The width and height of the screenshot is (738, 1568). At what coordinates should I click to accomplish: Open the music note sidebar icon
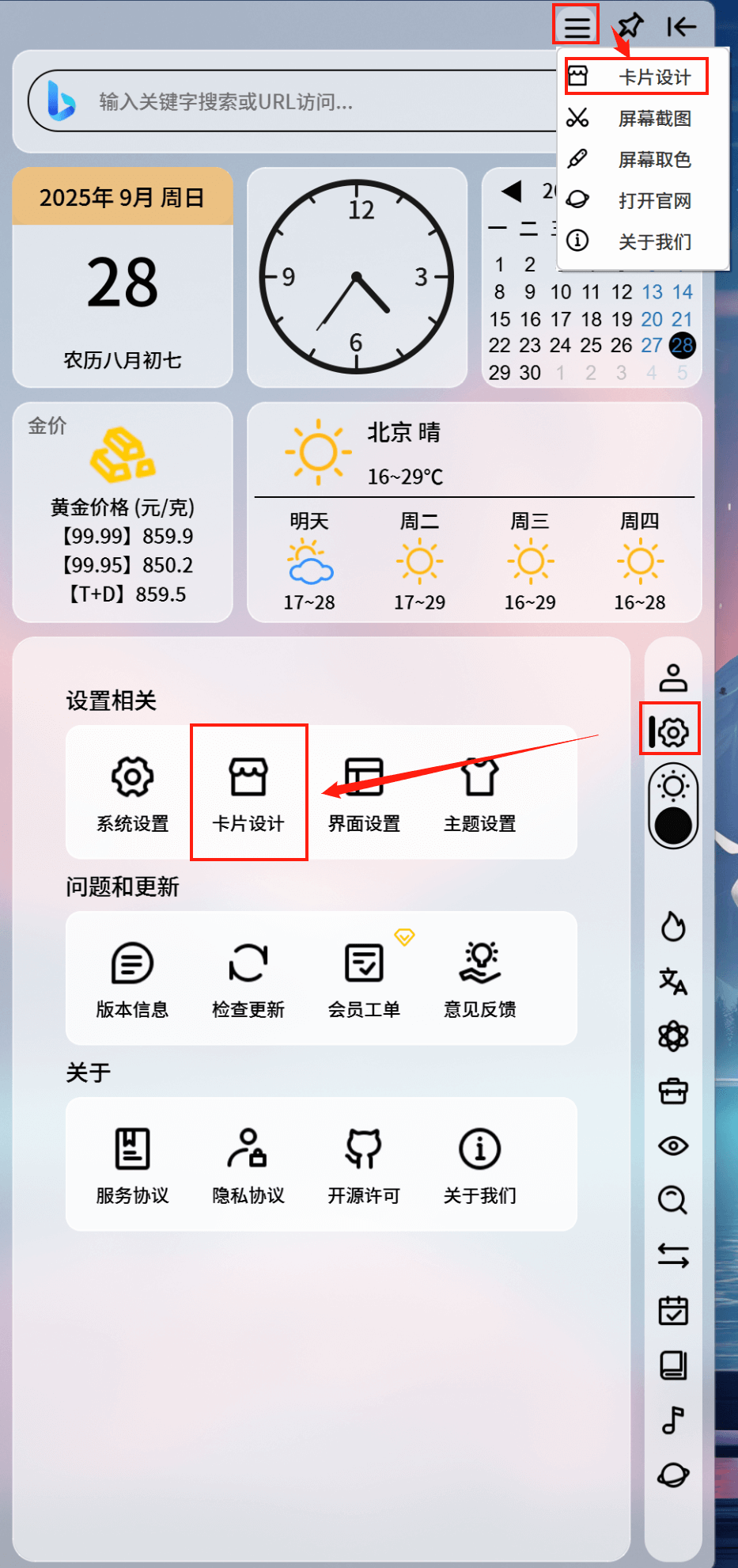[x=673, y=1420]
